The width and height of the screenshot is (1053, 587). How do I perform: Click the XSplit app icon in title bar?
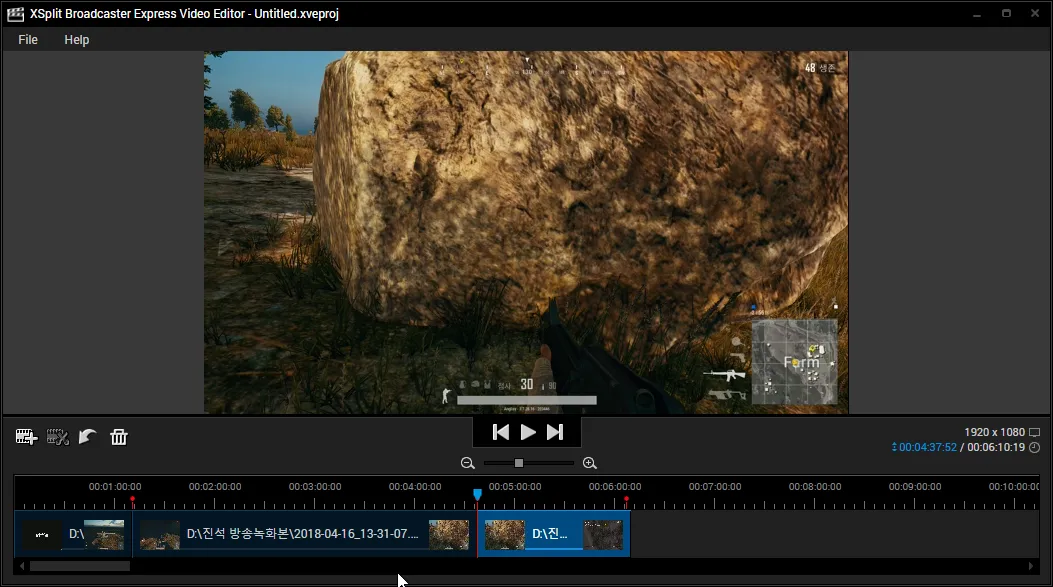(x=15, y=13)
